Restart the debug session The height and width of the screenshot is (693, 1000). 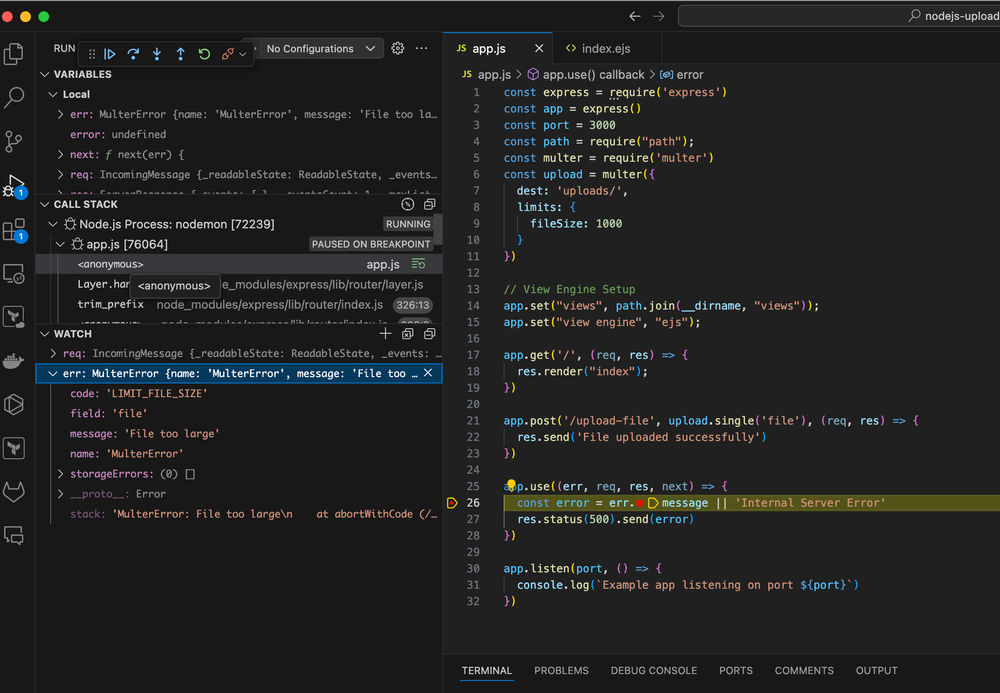click(204, 54)
